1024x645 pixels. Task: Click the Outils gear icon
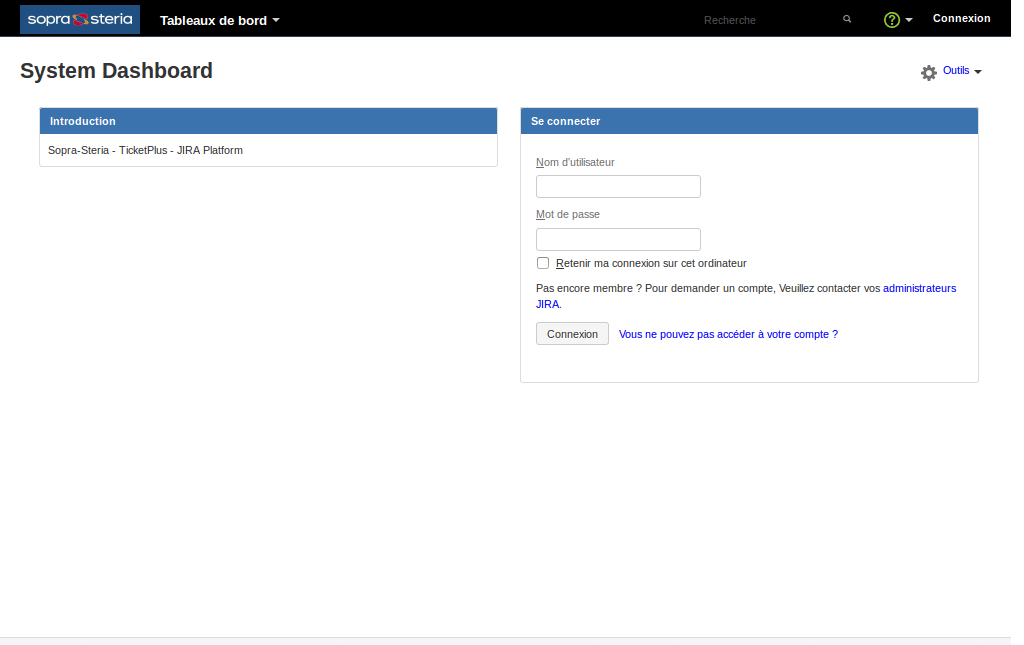(929, 72)
